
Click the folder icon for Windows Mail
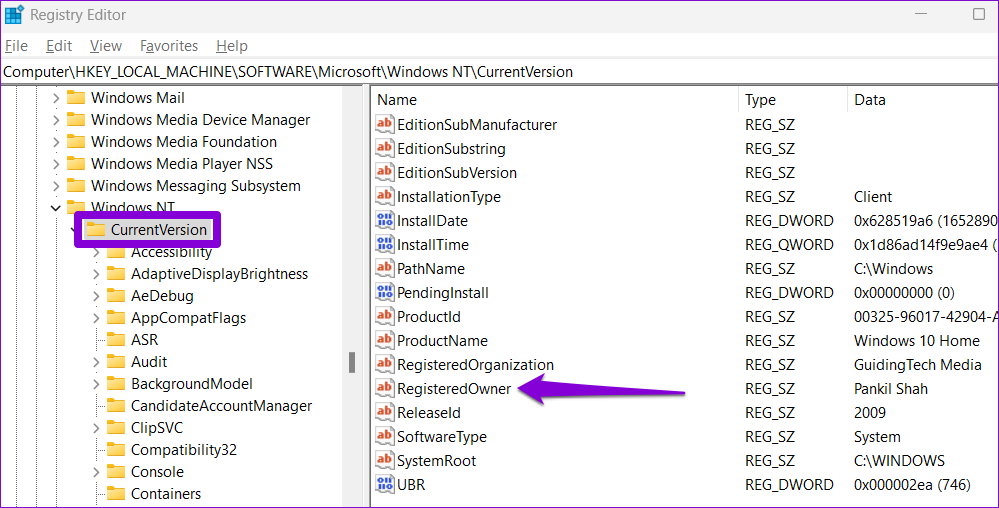tap(76, 98)
